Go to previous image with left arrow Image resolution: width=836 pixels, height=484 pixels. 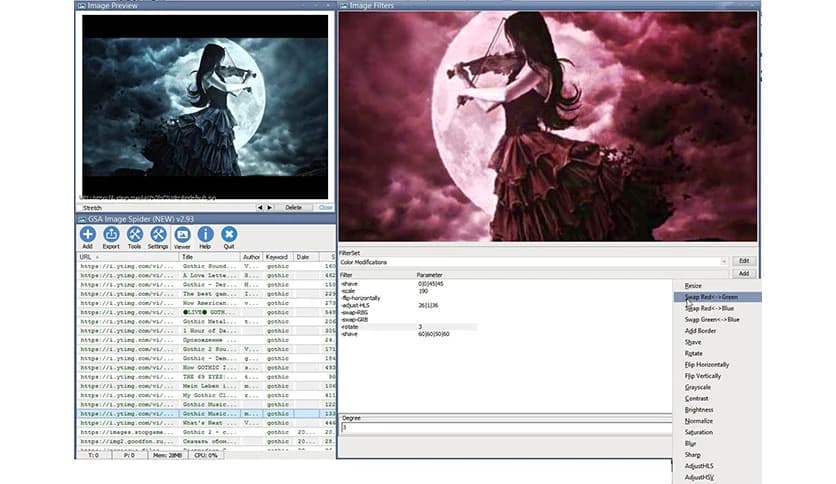[x=260, y=207]
